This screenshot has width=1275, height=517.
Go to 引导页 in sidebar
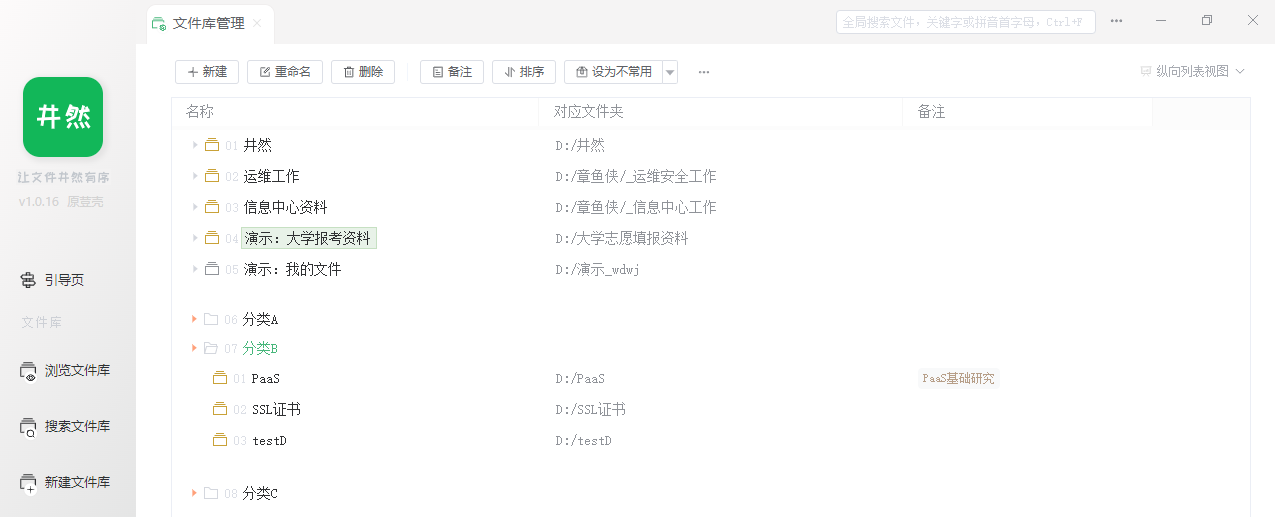click(52, 281)
